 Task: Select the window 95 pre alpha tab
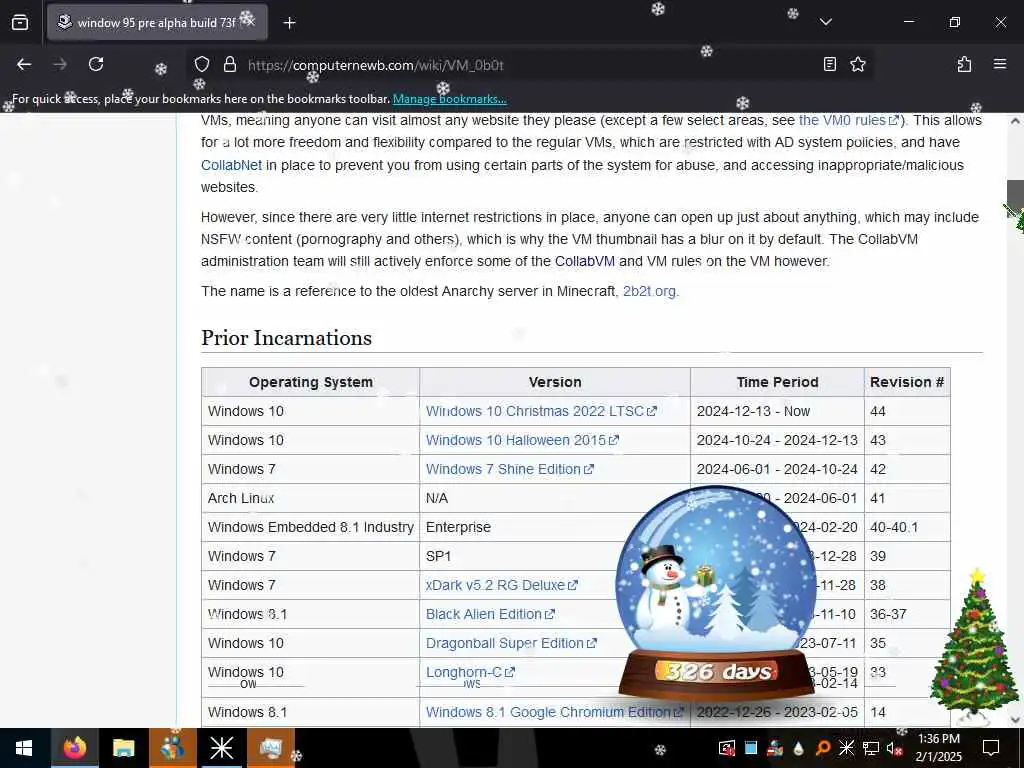(157, 22)
